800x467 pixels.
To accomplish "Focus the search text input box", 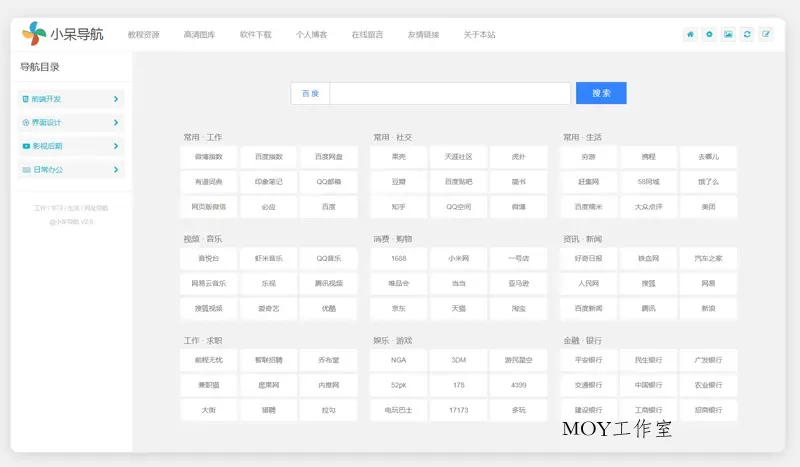I will point(450,93).
